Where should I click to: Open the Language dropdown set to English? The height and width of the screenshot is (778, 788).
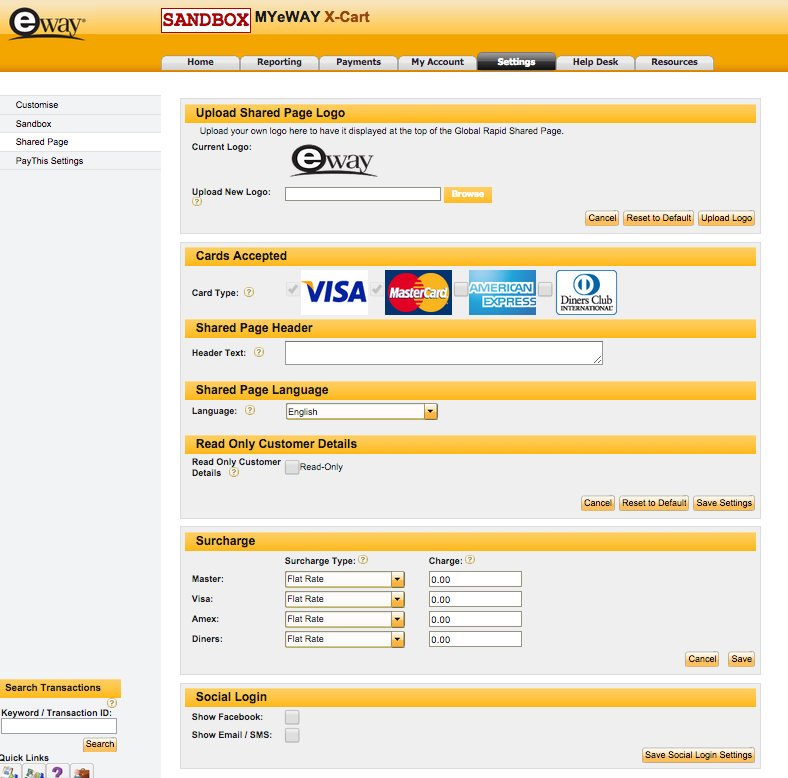(x=361, y=412)
